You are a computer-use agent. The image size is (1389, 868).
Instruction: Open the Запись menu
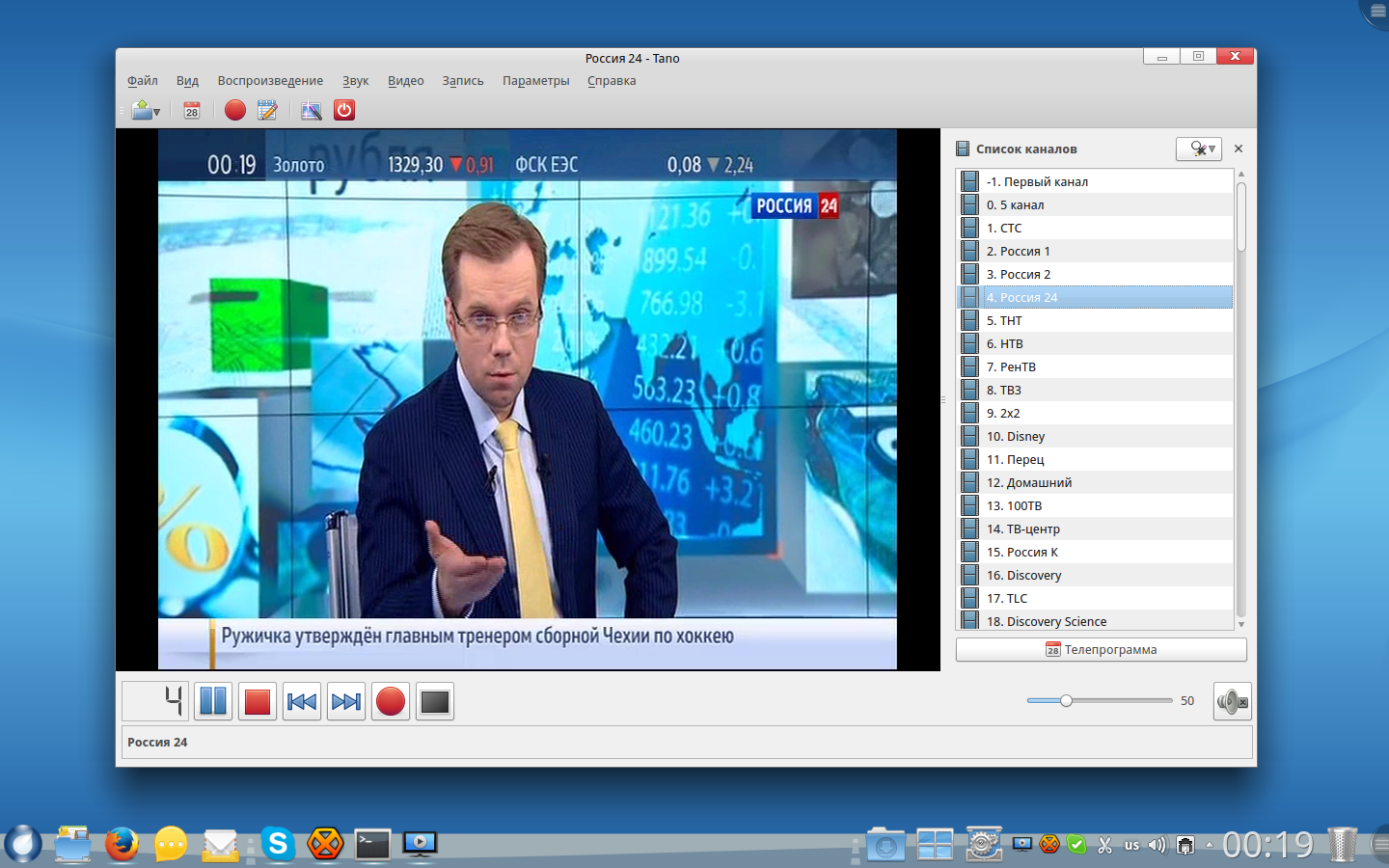click(x=463, y=81)
